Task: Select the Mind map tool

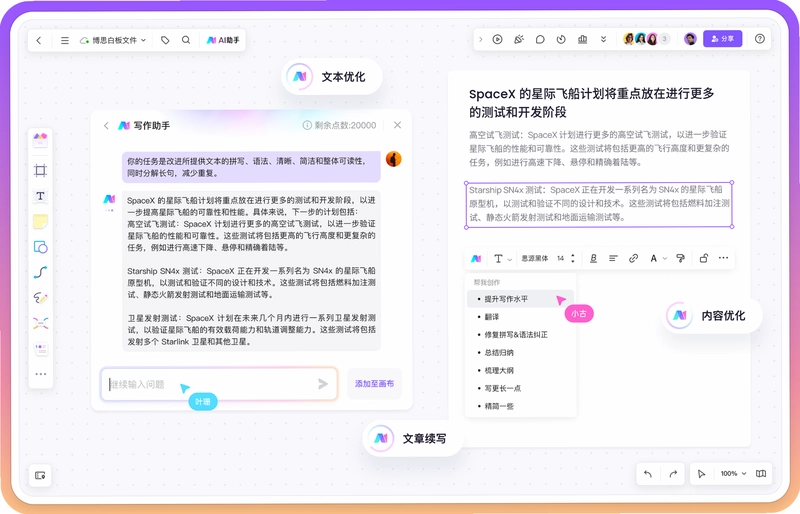Action: pos(40,323)
